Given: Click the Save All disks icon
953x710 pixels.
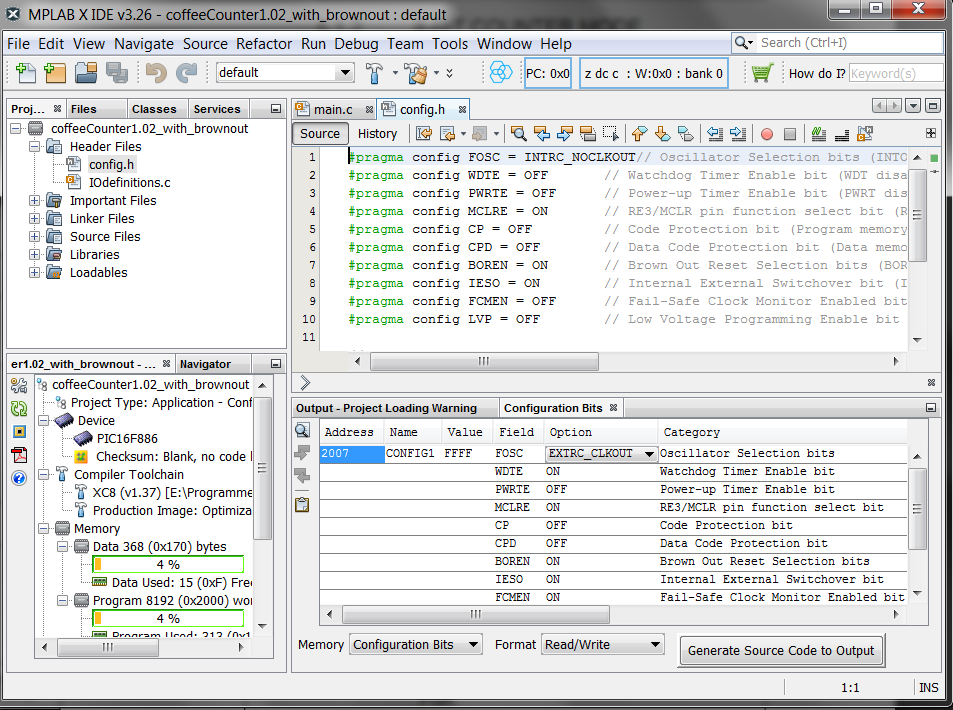Looking at the screenshot, I should tap(117, 73).
